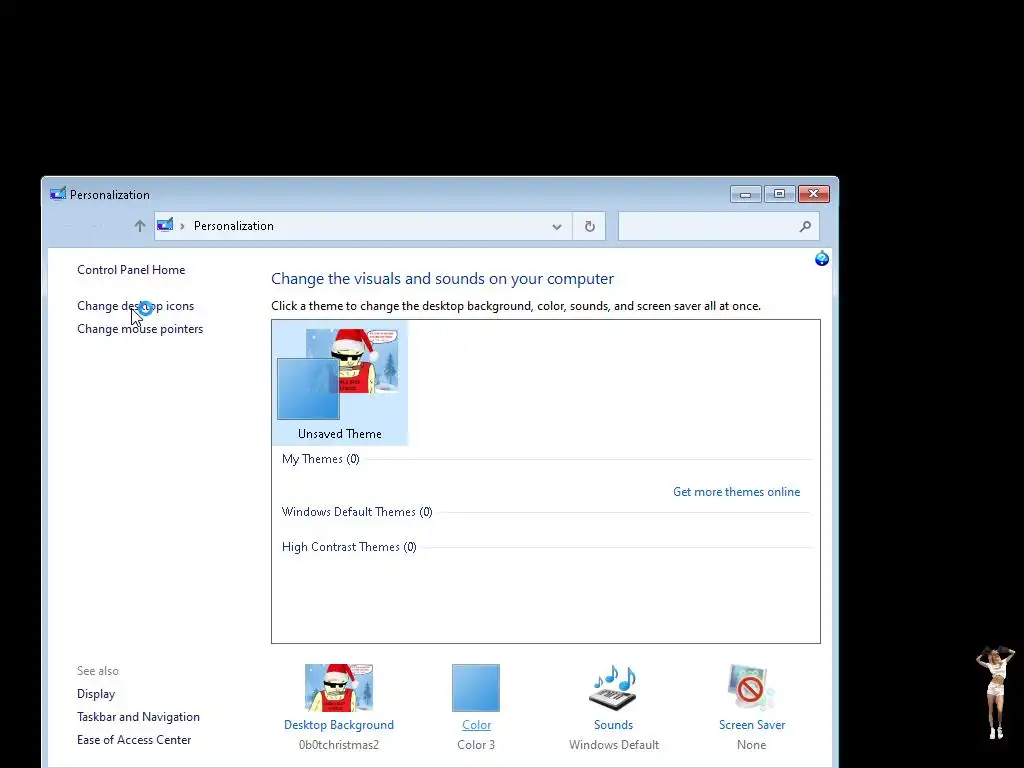Open Taskbar and Navigation
The image size is (1024, 768).
coord(138,716)
